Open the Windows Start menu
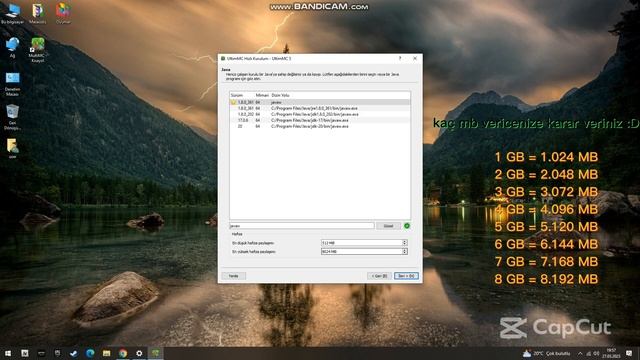The width and height of the screenshot is (640, 360). coord(8,353)
